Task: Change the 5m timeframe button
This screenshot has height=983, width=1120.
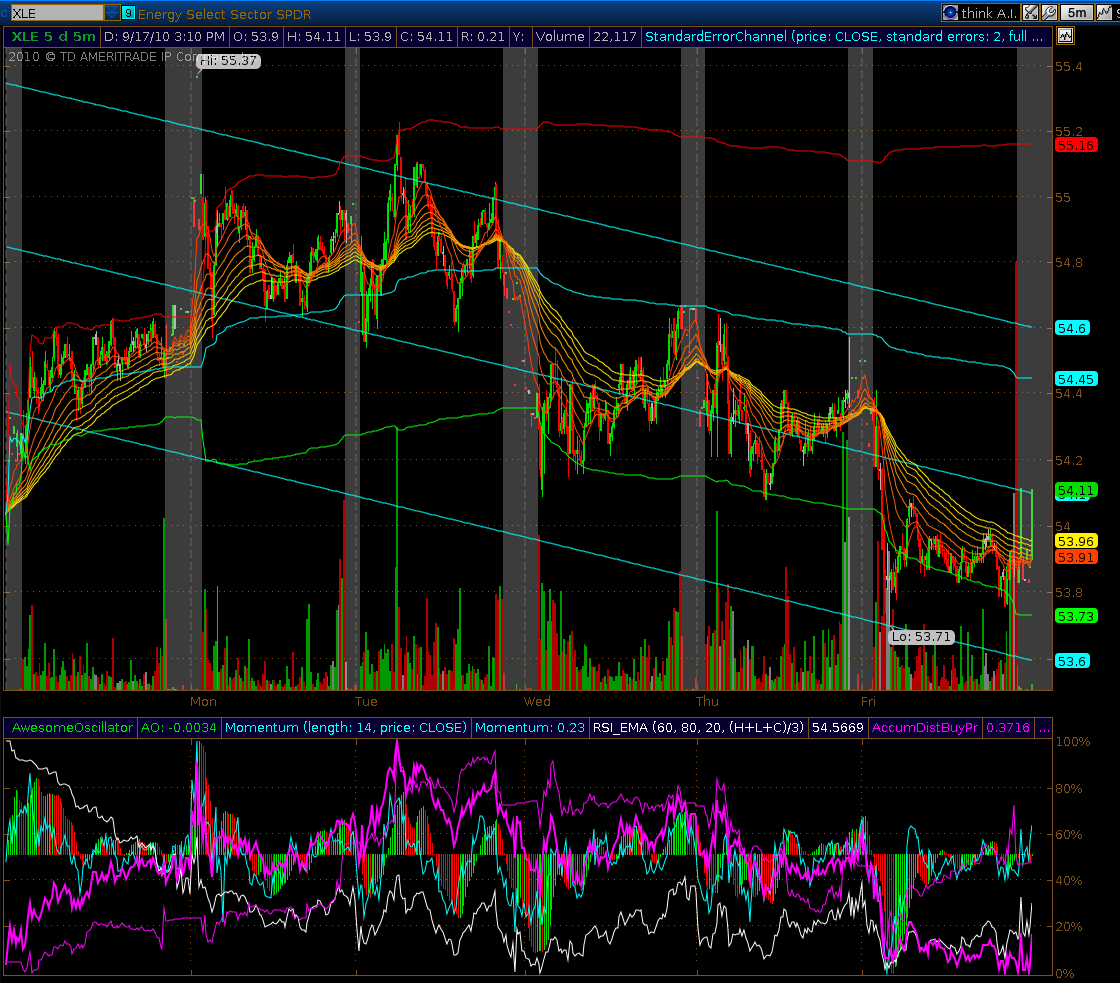Action: (1076, 12)
